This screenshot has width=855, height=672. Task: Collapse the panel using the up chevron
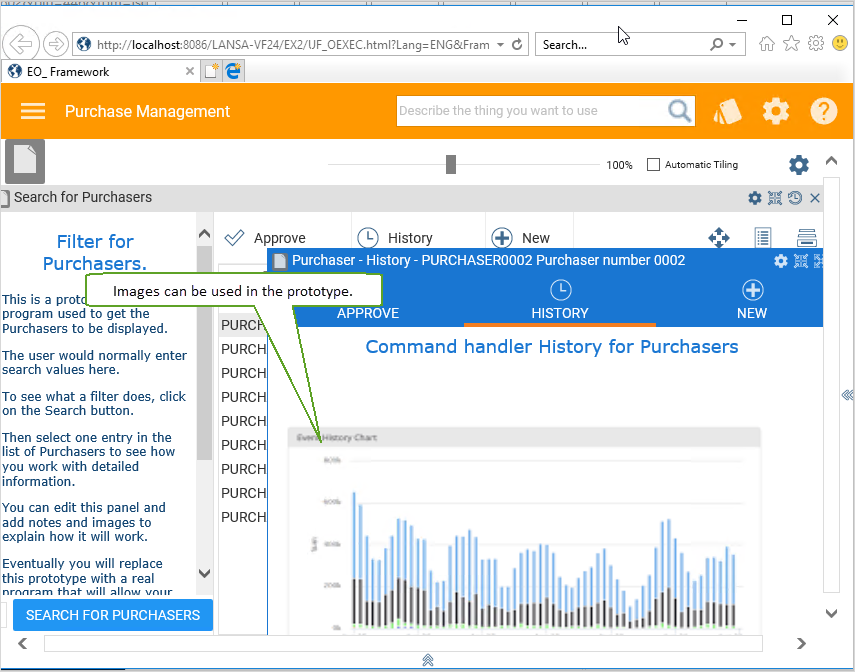[x=830, y=161]
